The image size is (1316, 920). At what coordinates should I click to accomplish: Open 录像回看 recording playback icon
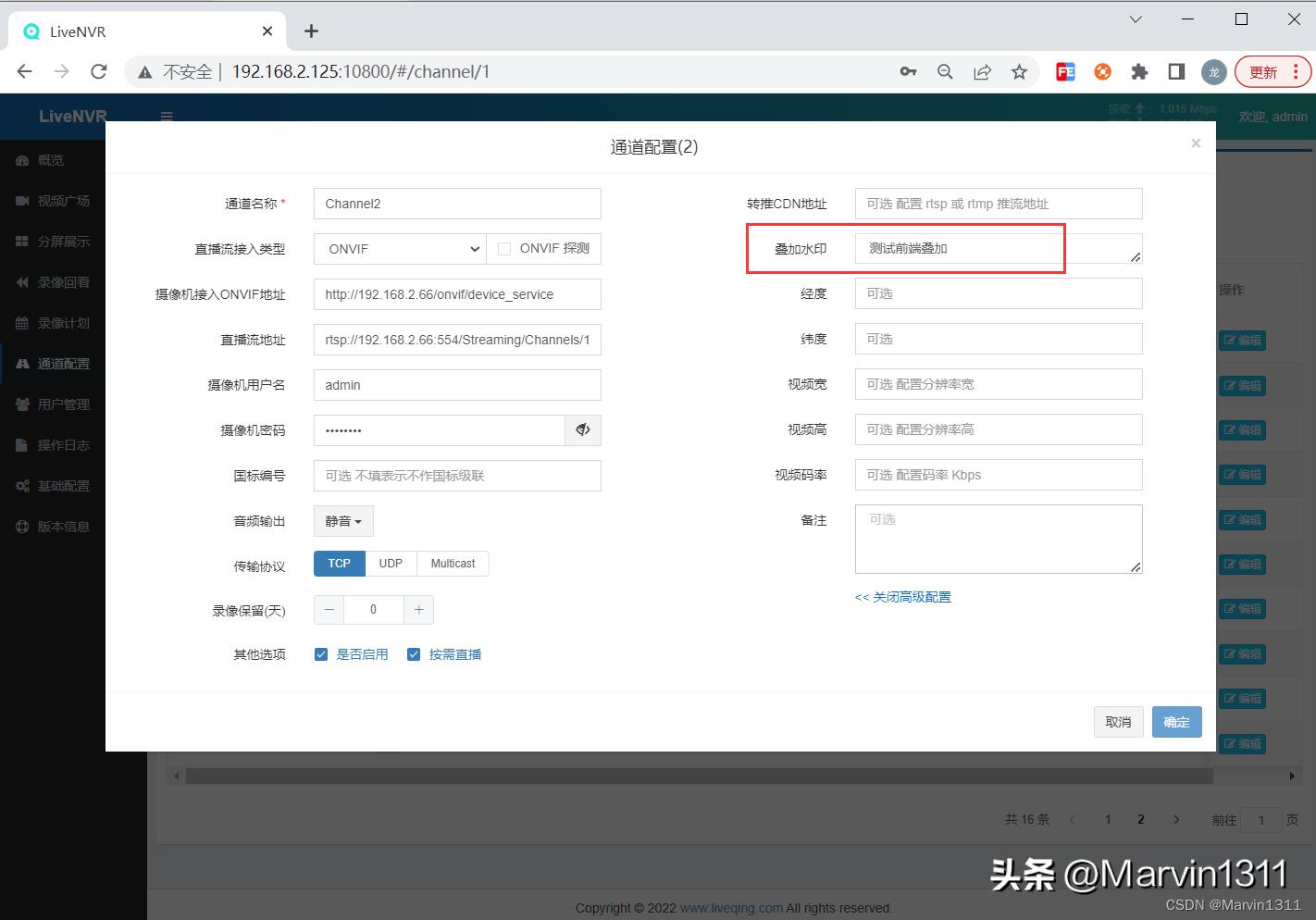pos(22,281)
